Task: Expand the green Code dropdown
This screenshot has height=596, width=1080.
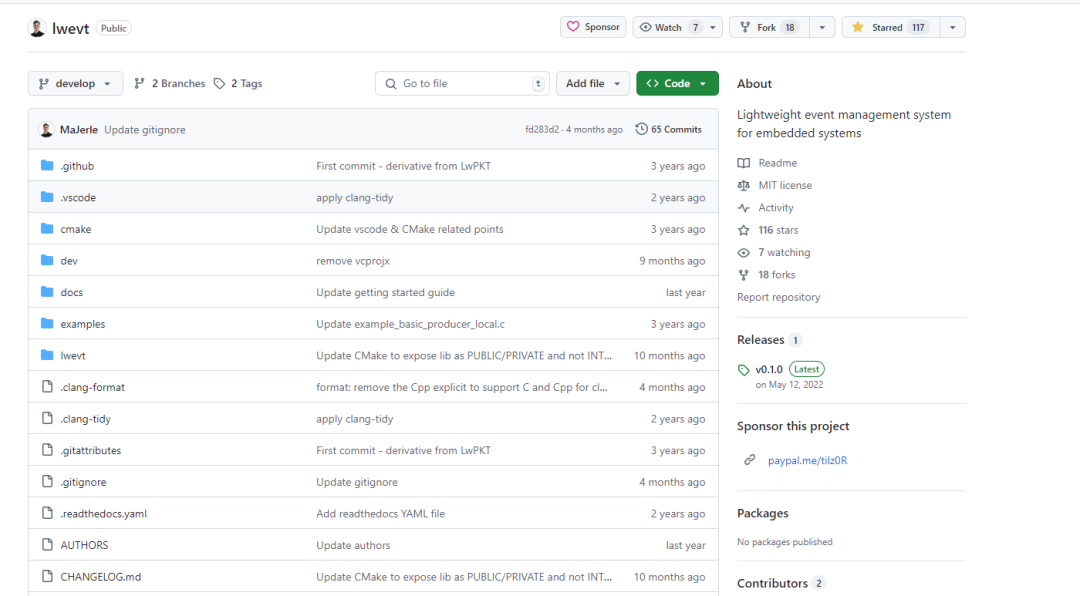Action: (677, 84)
